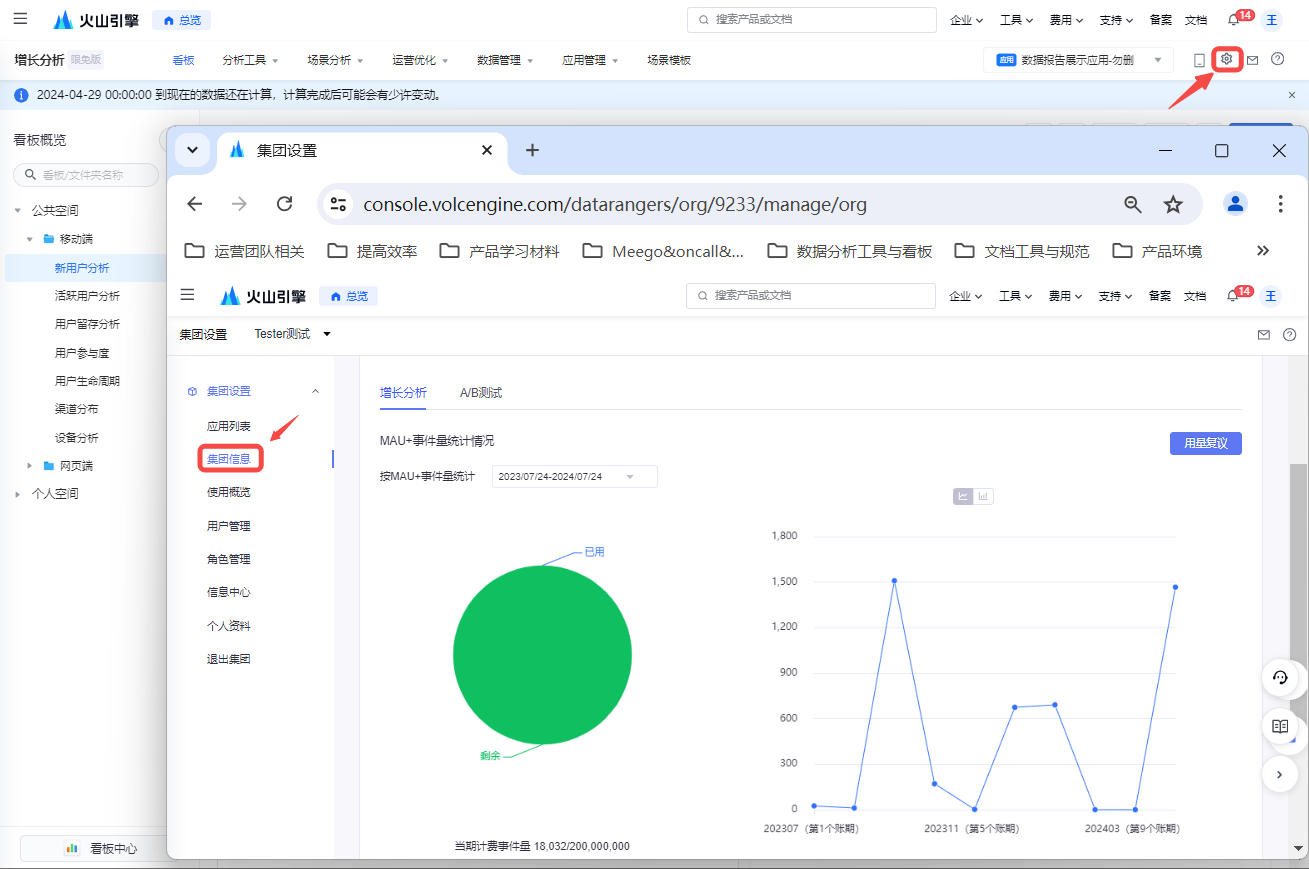Screen dimensions: 1309x869
Task: Open Chrome's three-dot menu
Action: pos(1280,204)
